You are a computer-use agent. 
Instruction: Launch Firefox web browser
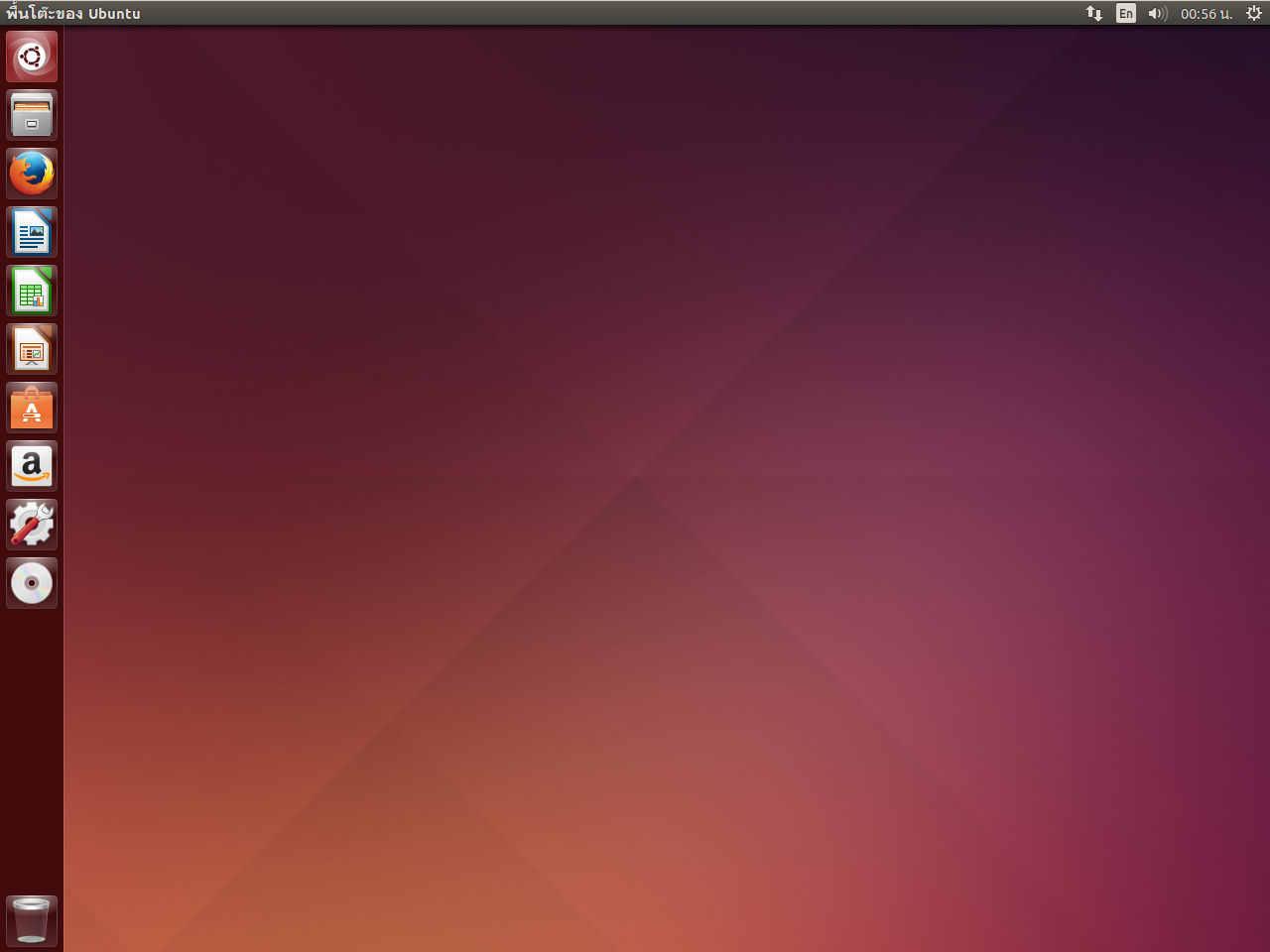coord(32,174)
